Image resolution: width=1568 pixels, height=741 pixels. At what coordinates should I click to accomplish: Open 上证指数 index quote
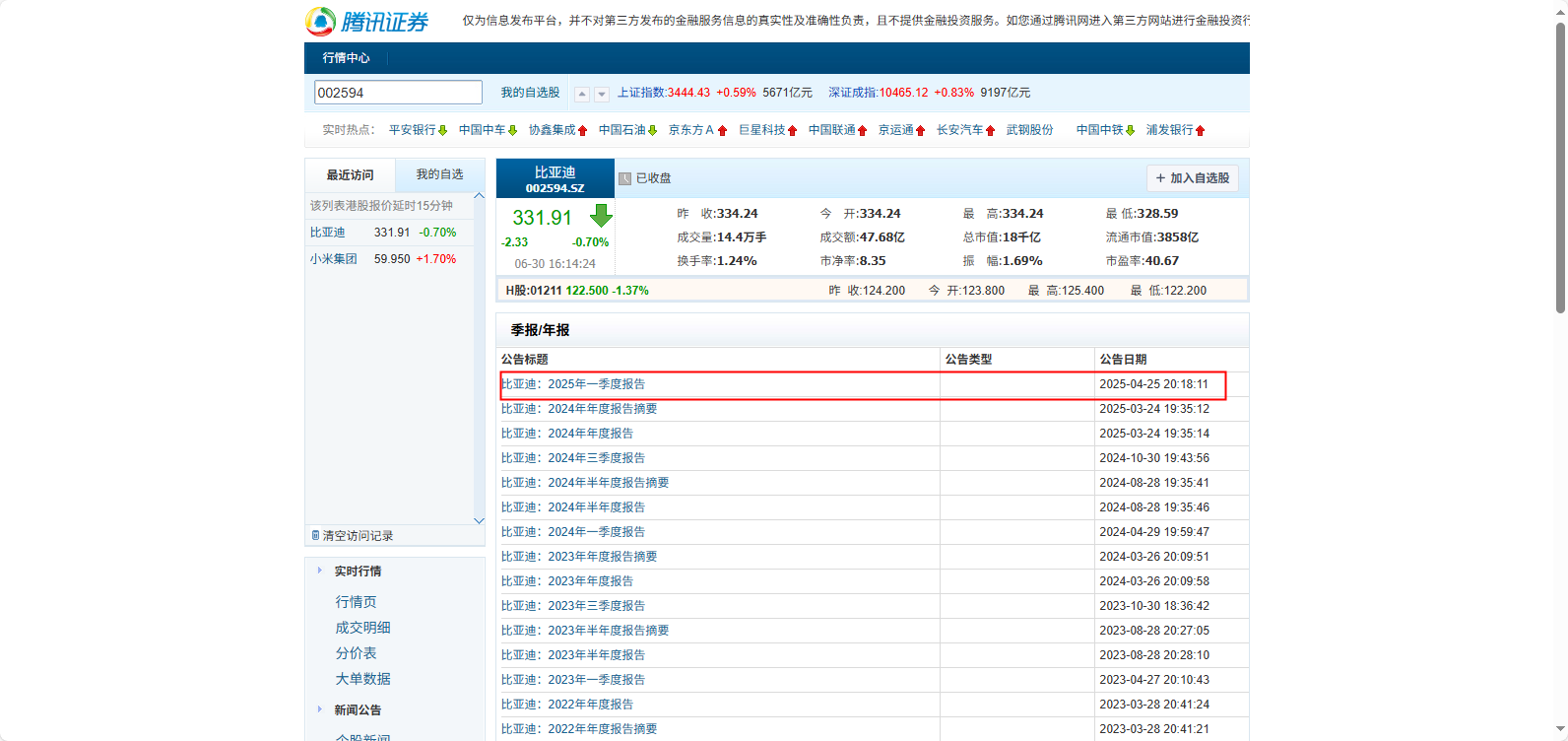tap(641, 93)
